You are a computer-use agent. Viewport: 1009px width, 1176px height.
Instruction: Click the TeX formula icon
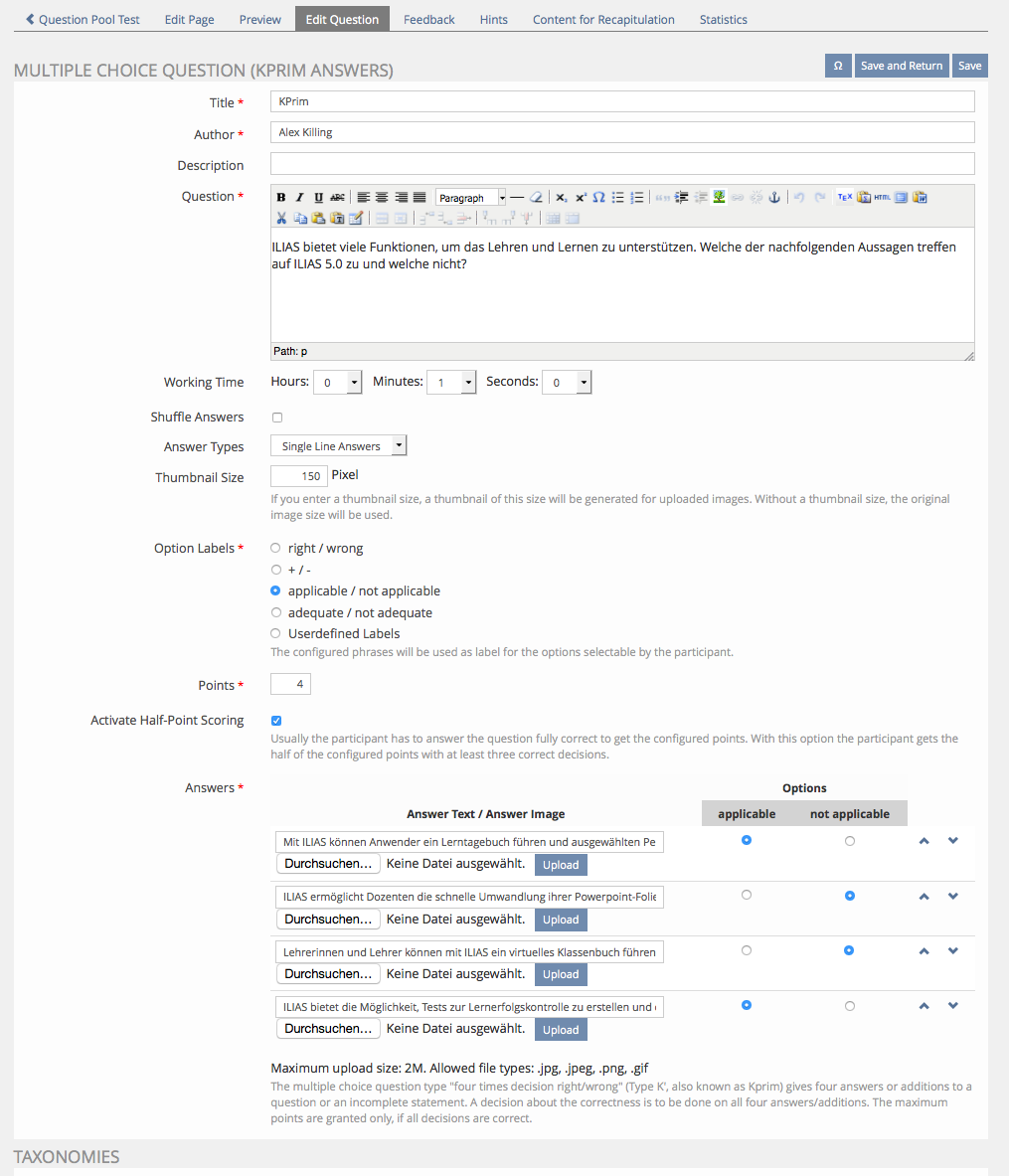coord(844,198)
